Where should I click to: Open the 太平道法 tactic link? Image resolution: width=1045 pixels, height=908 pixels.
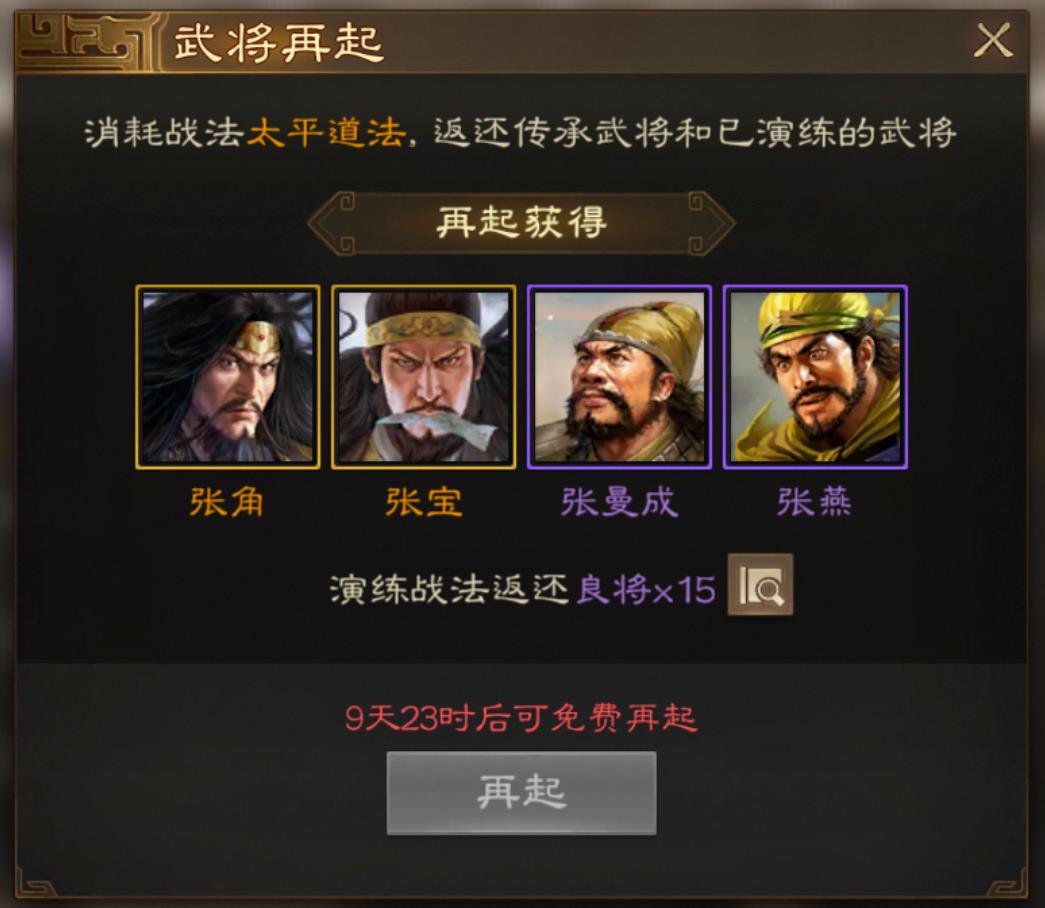pos(327,133)
